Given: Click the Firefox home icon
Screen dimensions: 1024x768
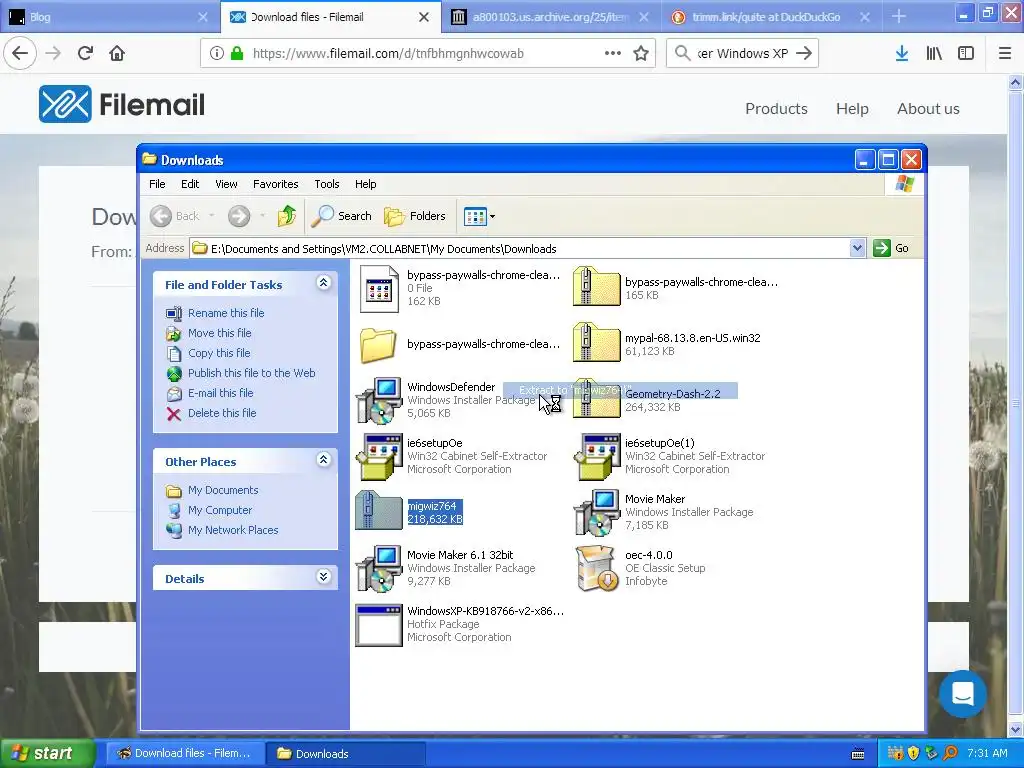Looking at the screenshot, I should point(117,53).
